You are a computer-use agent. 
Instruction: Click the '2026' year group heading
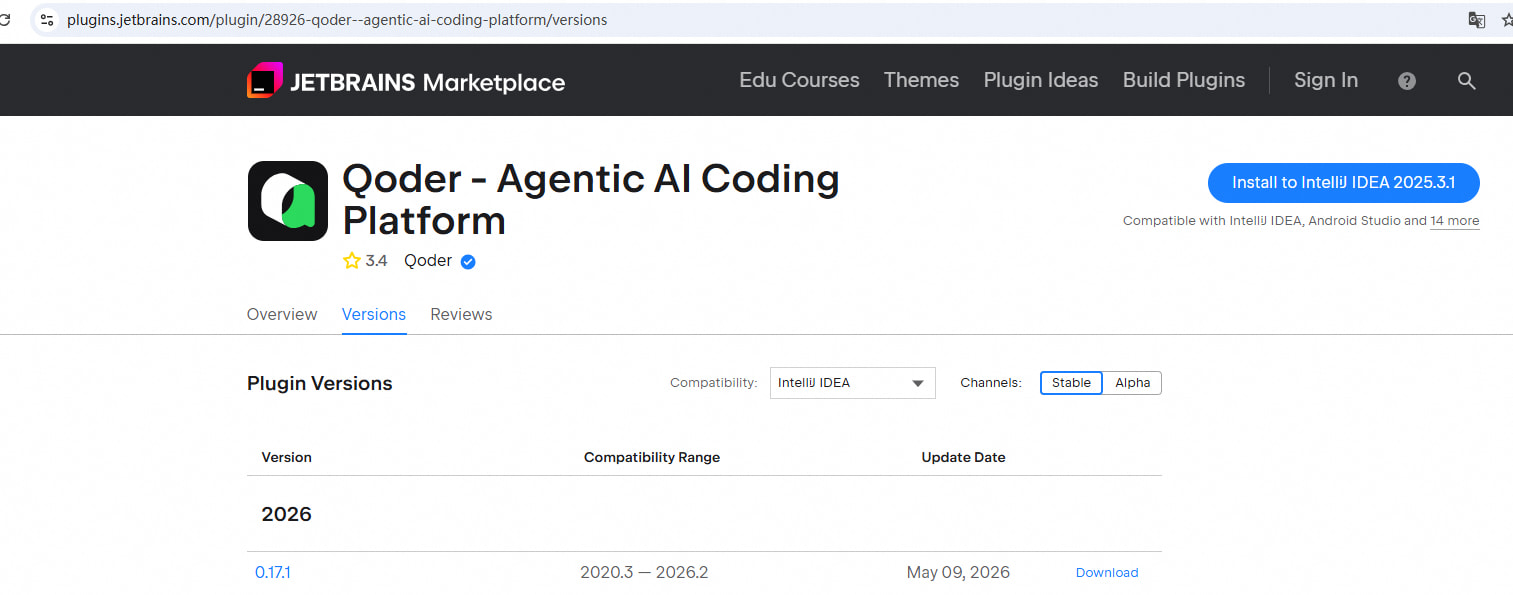[x=287, y=514]
